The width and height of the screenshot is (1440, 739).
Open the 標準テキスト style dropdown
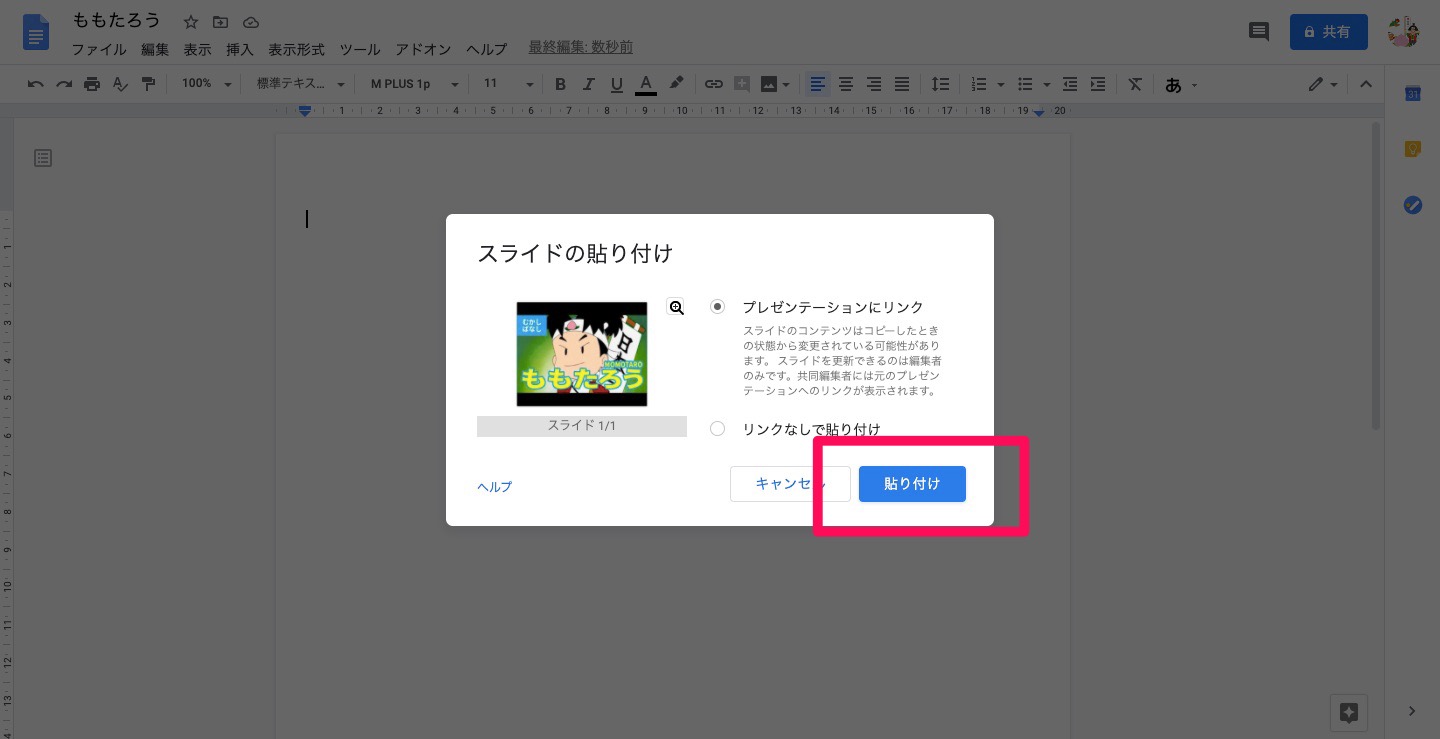[x=301, y=84]
